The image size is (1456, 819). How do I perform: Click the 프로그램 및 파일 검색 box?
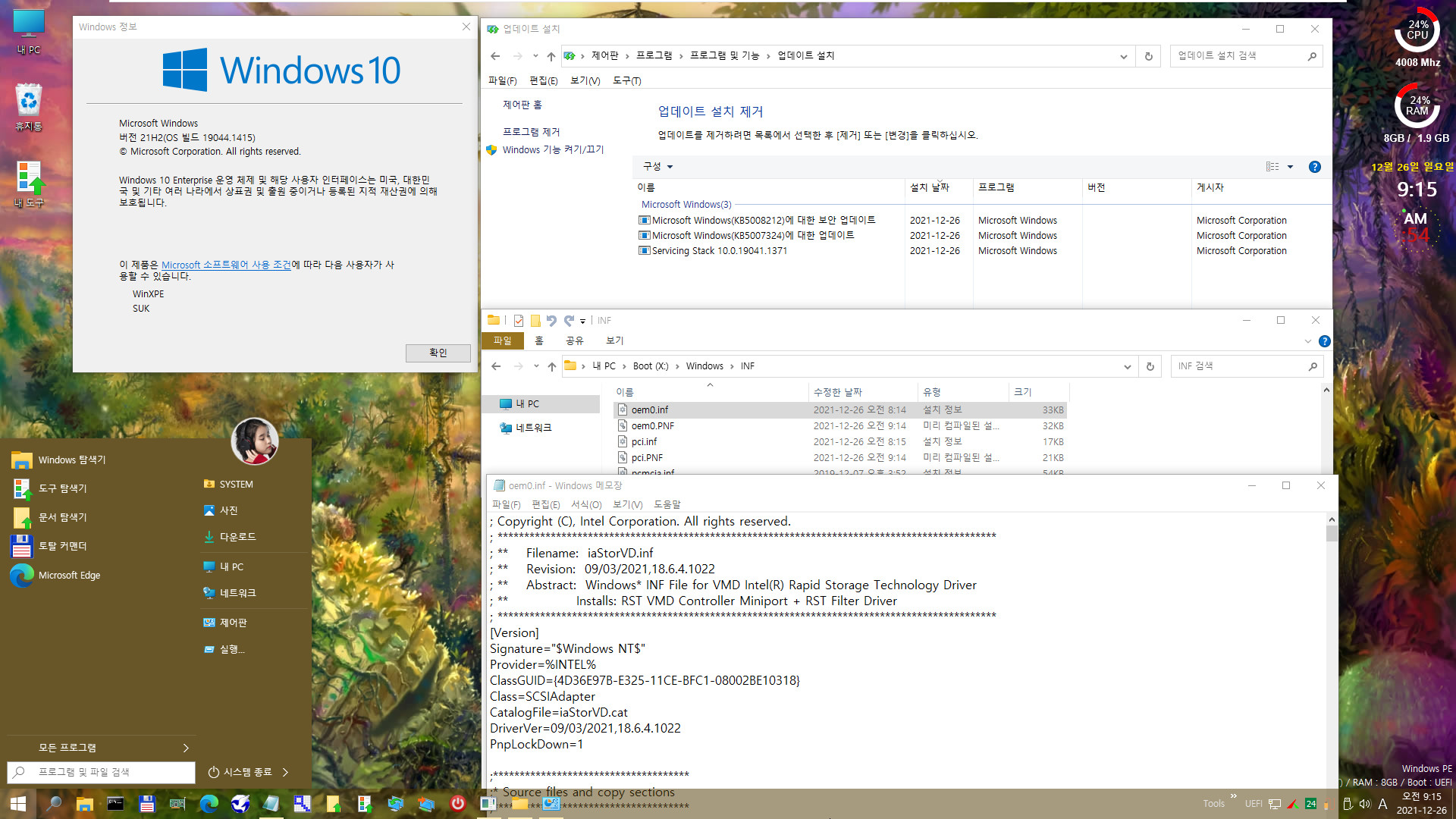[x=101, y=772]
